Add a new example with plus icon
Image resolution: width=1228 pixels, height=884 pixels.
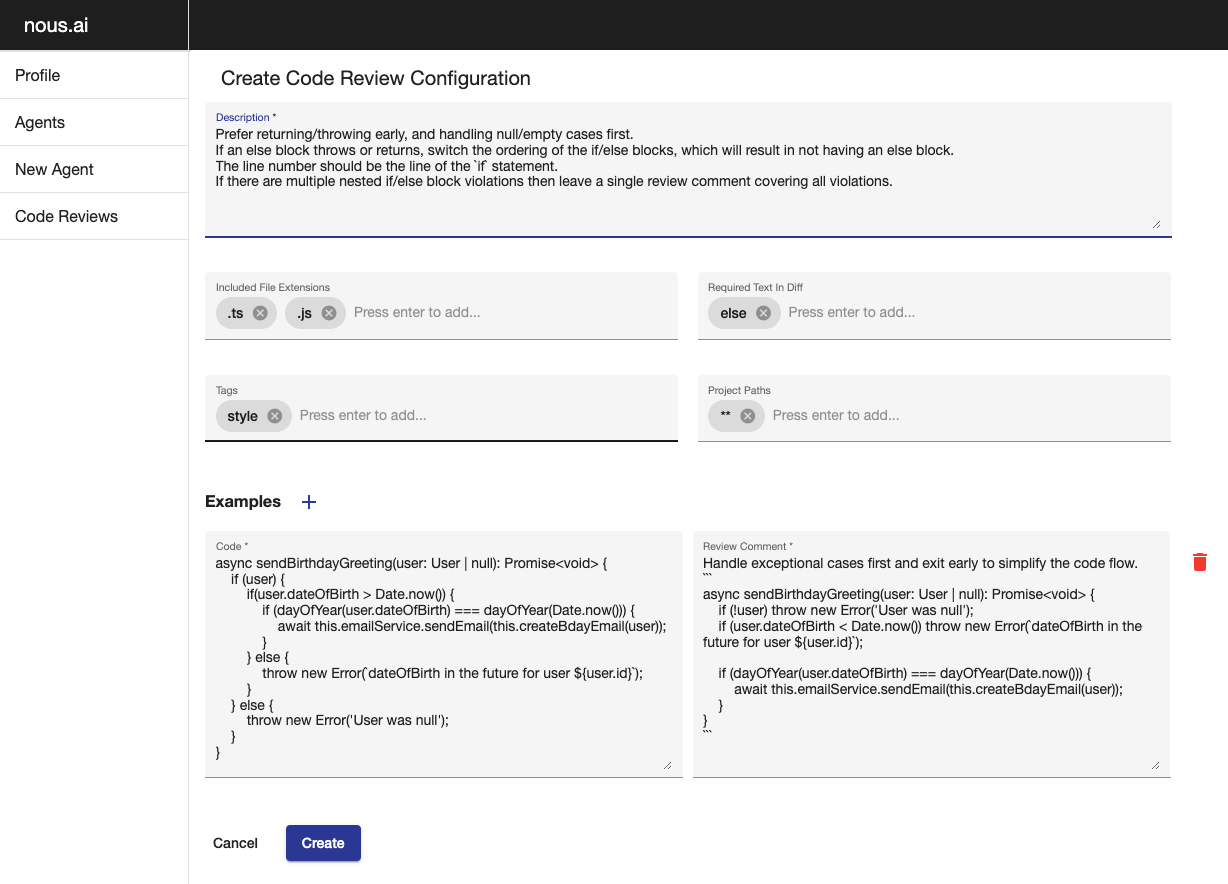(x=309, y=502)
